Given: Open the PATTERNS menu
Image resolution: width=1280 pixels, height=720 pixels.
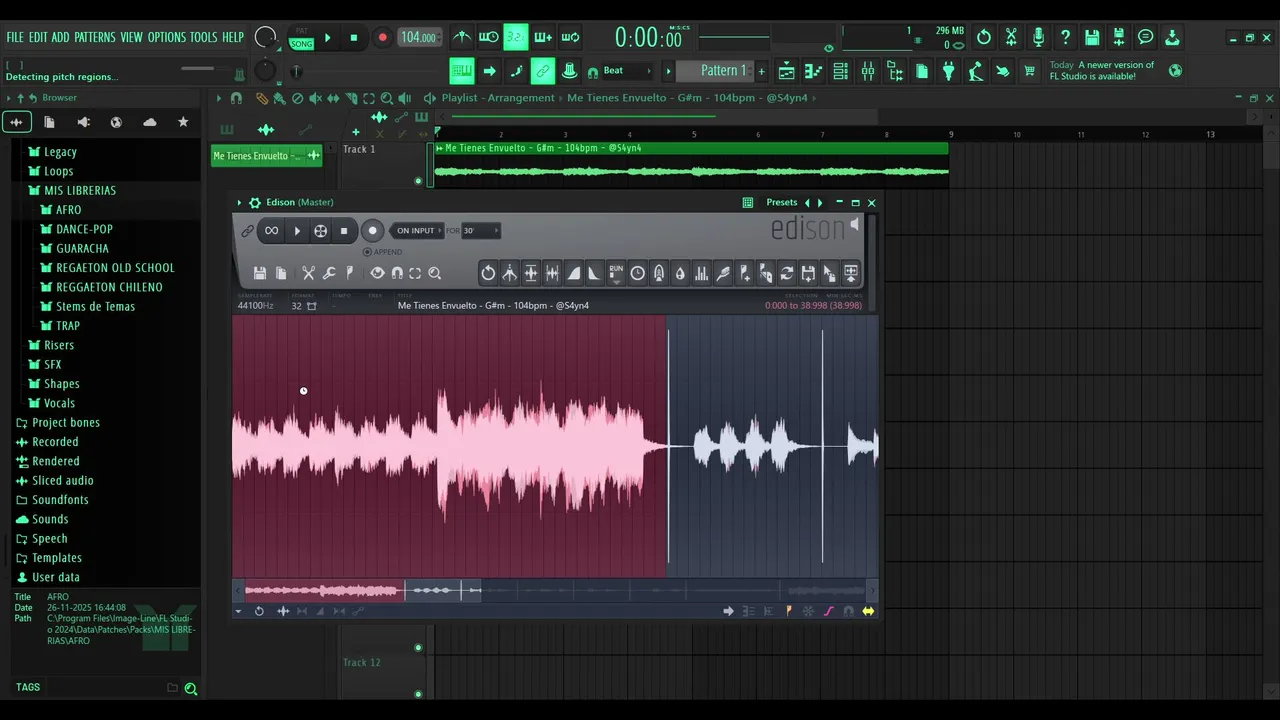Looking at the screenshot, I should pyautogui.click(x=95, y=37).
